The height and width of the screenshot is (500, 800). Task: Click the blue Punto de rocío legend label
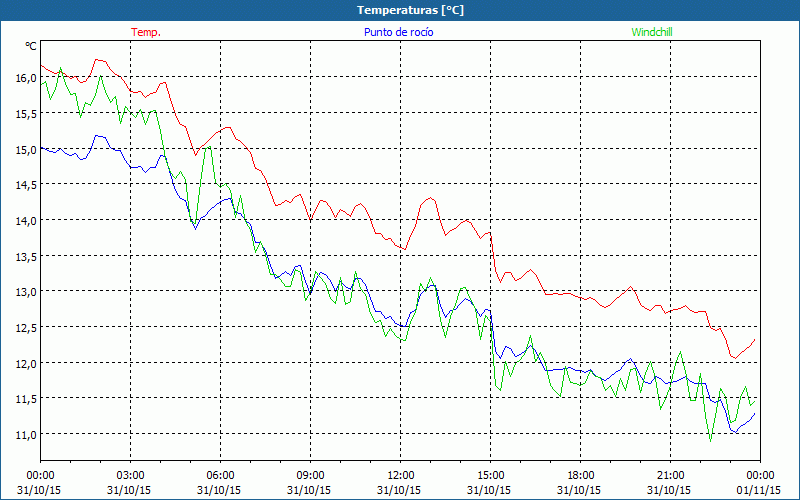[398, 32]
